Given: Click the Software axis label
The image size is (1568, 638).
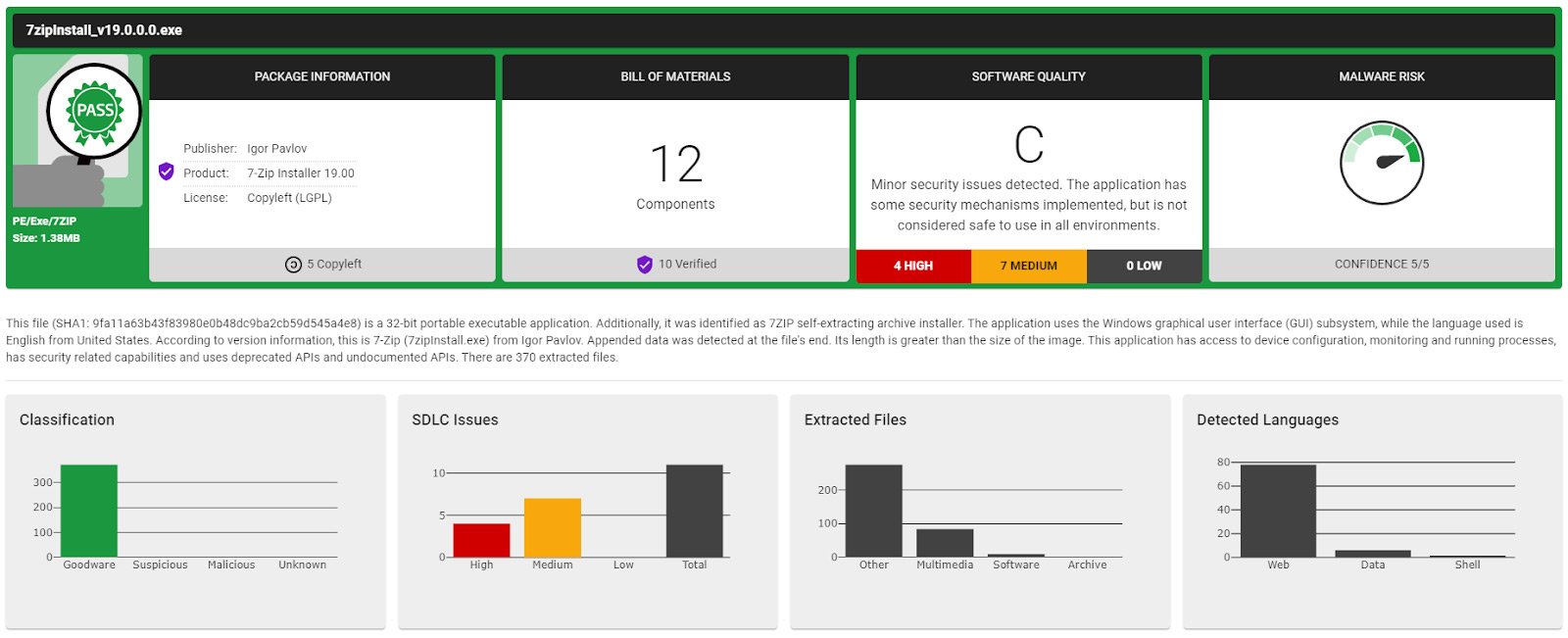Looking at the screenshot, I should pos(1016,565).
